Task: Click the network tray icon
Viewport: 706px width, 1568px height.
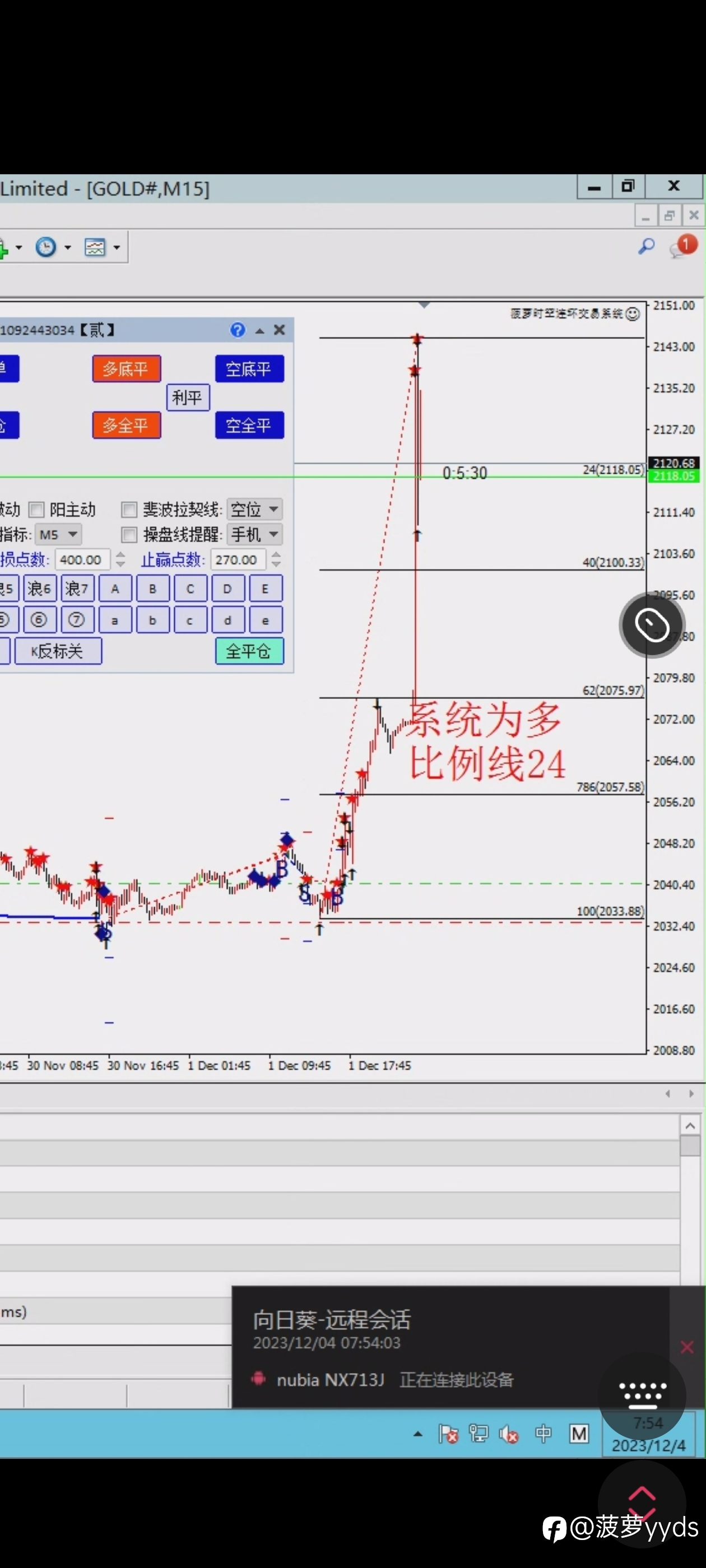Action: point(478,1434)
